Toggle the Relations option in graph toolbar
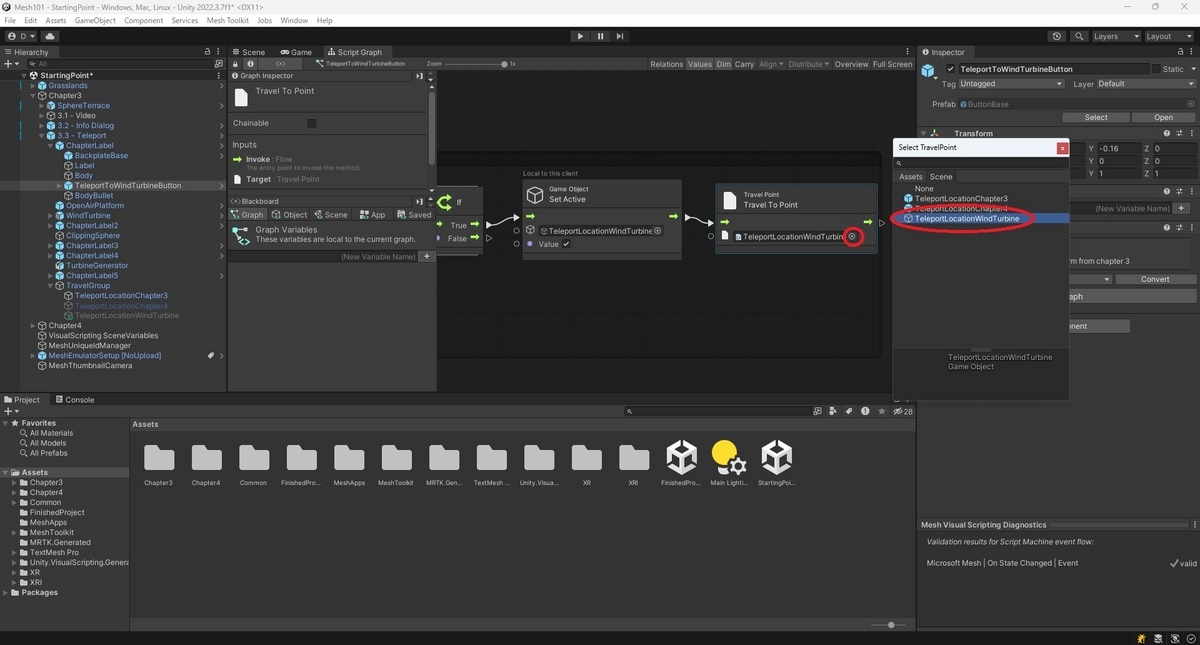 click(x=667, y=64)
